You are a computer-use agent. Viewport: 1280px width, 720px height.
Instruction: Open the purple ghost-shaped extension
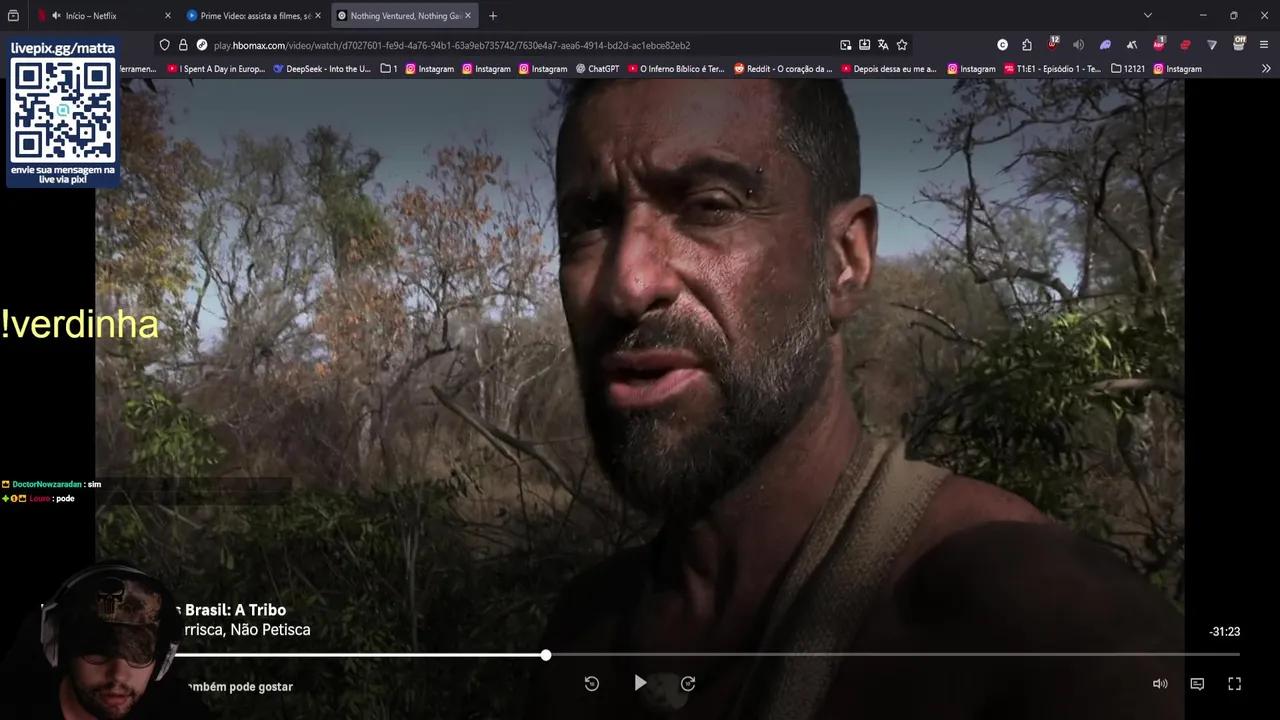1105,45
